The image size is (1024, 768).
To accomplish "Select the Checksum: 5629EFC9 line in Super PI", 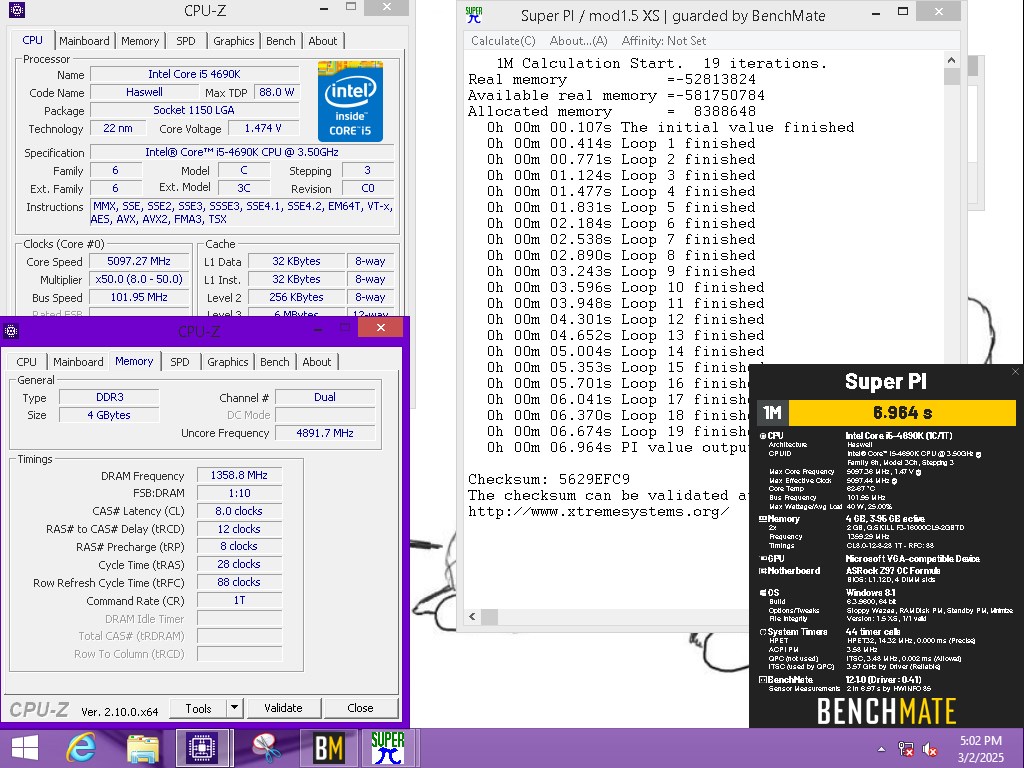I will (549, 479).
